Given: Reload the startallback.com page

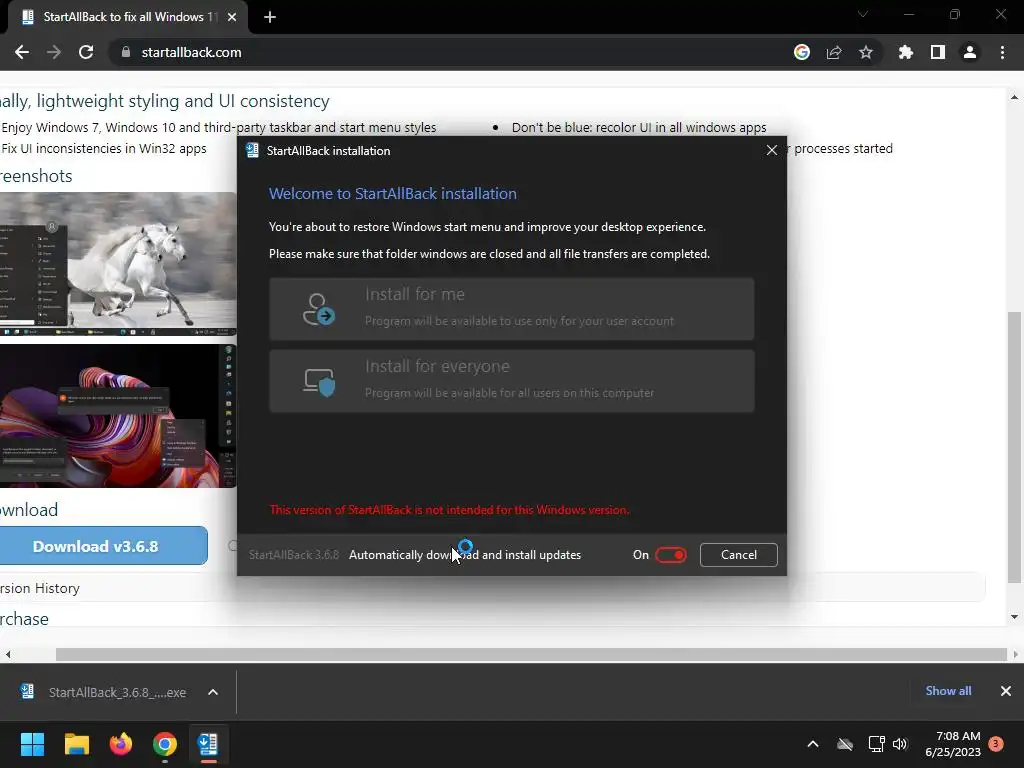Looking at the screenshot, I should (86, 52).
